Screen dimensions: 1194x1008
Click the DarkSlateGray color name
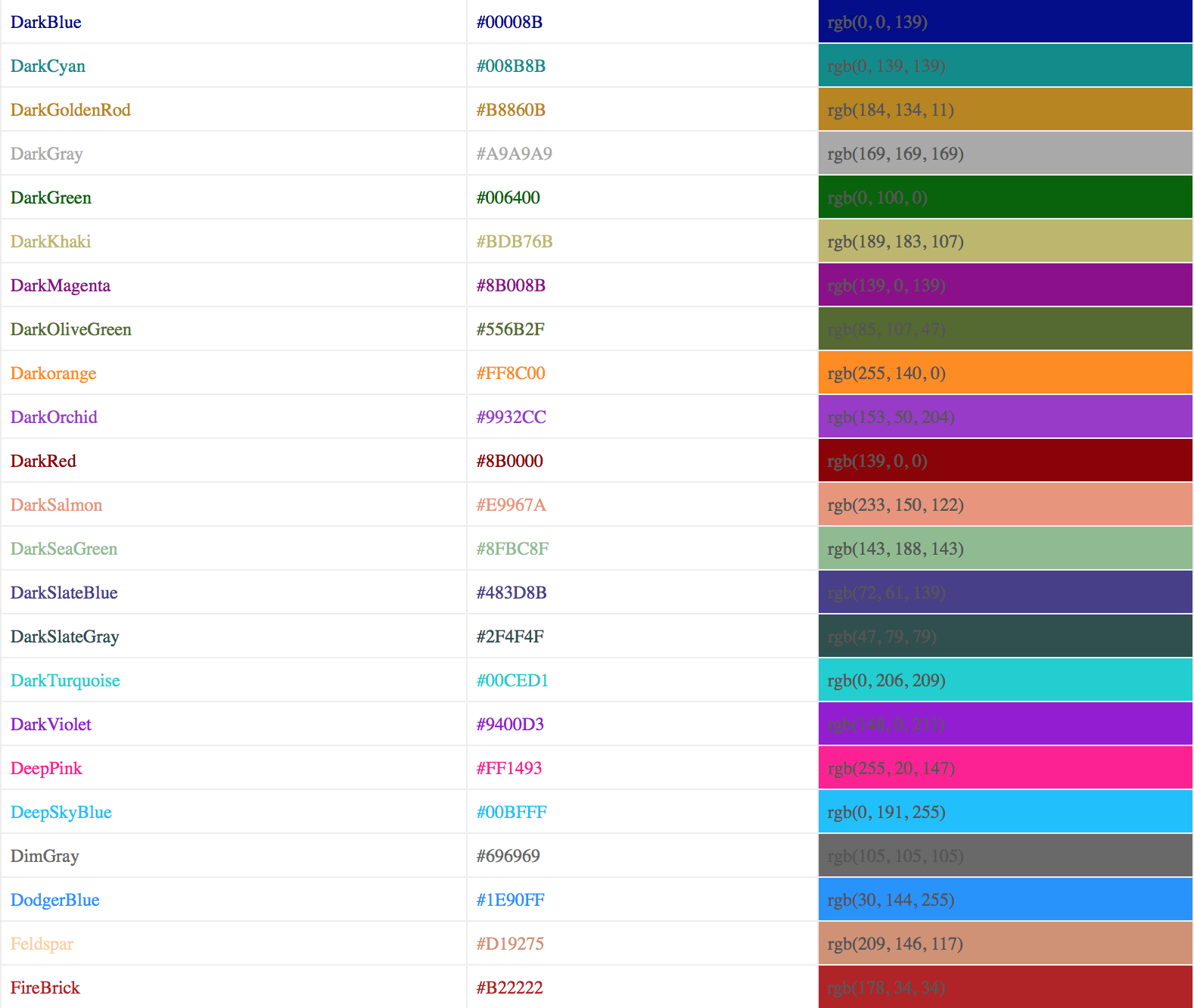(x=65, y=636)
